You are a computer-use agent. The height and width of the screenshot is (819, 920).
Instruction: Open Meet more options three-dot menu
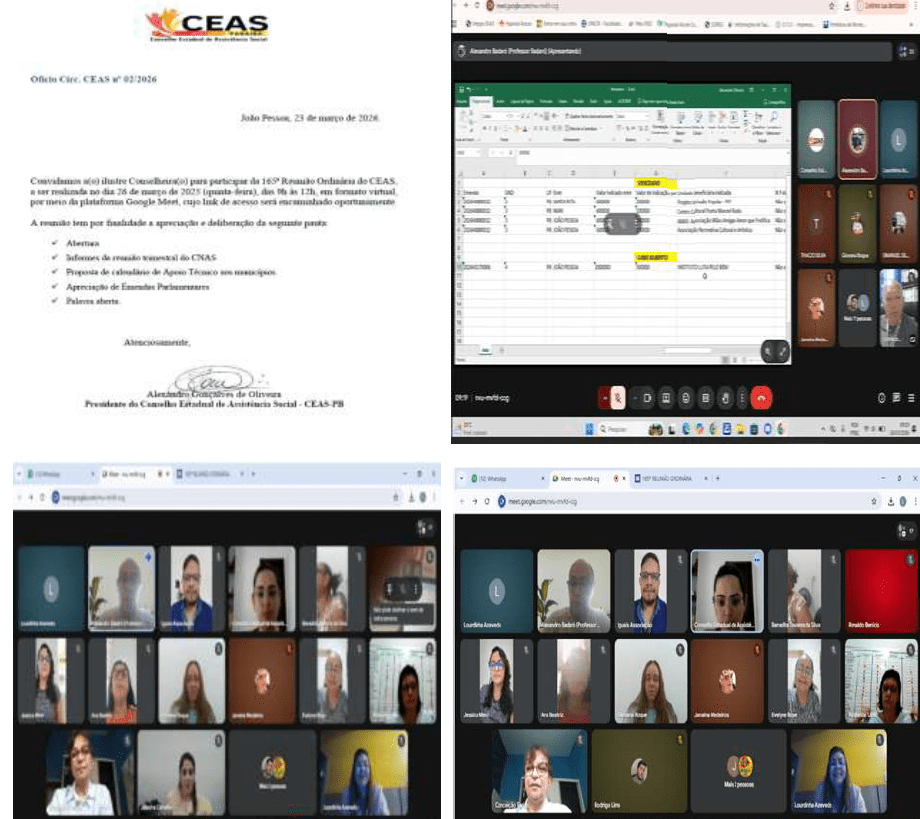coord(742,398)
